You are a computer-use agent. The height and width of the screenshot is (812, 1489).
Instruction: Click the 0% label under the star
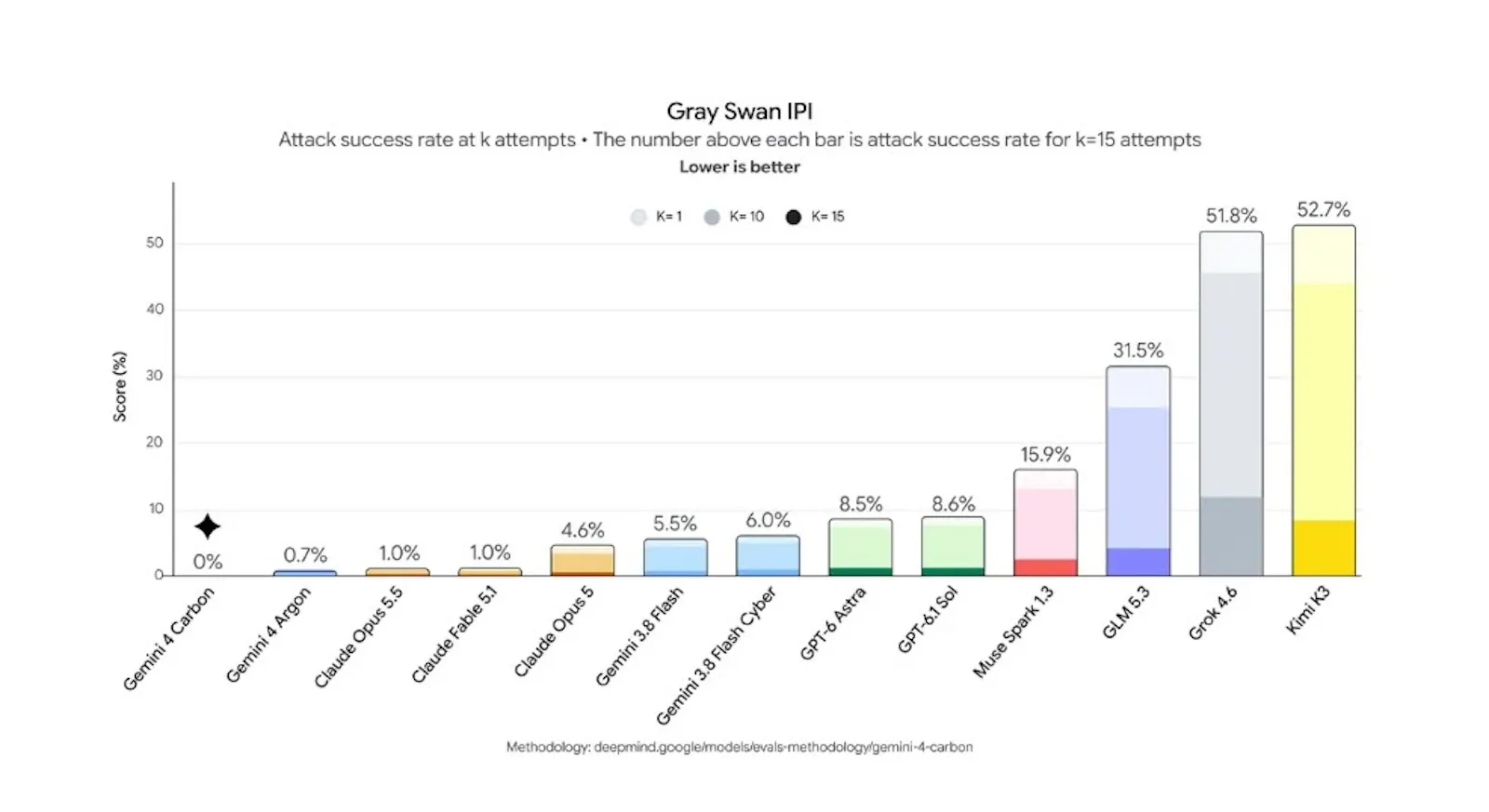coord(208,562)
